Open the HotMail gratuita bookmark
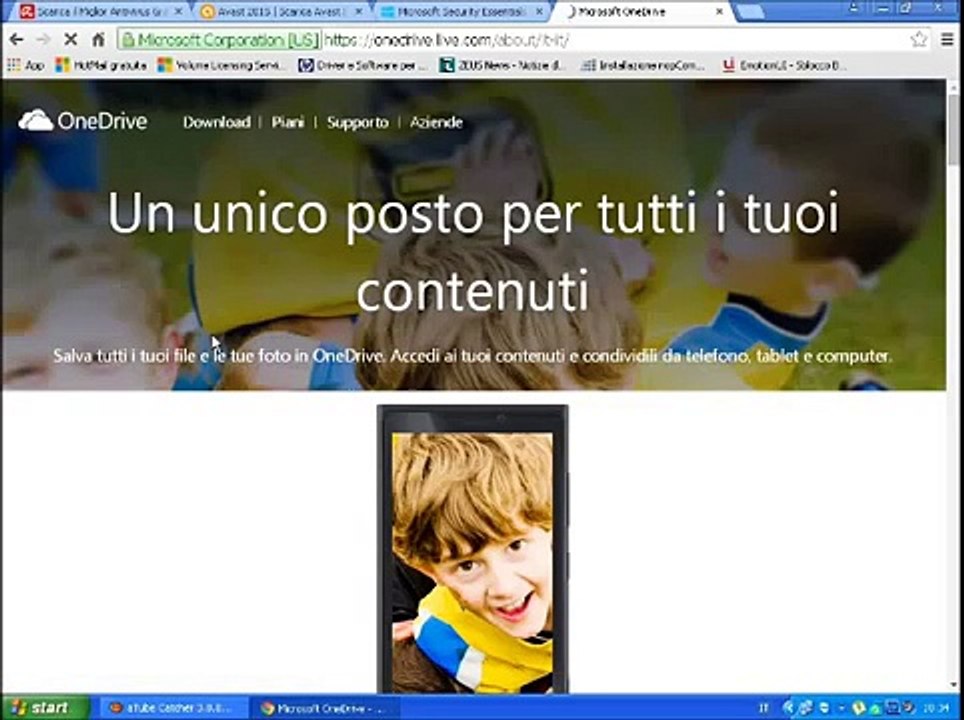Screen dimensions: 964x720 (x=101, y=65)
